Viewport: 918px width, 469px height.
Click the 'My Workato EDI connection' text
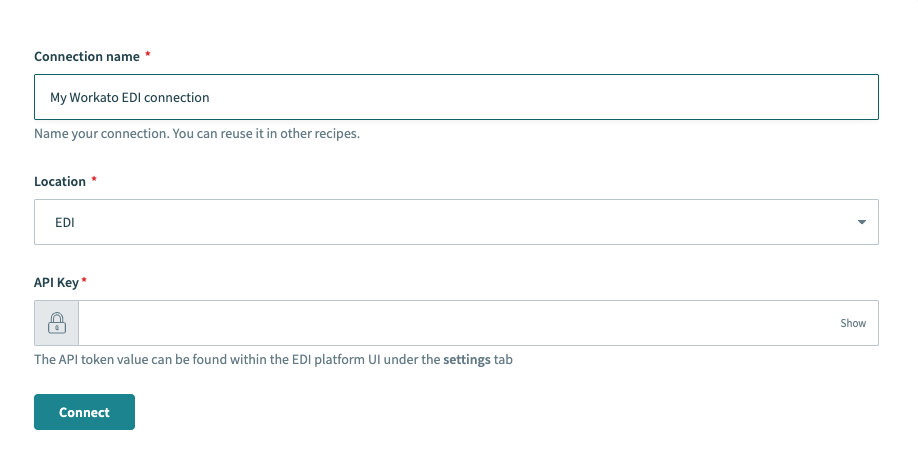[130, 97]
